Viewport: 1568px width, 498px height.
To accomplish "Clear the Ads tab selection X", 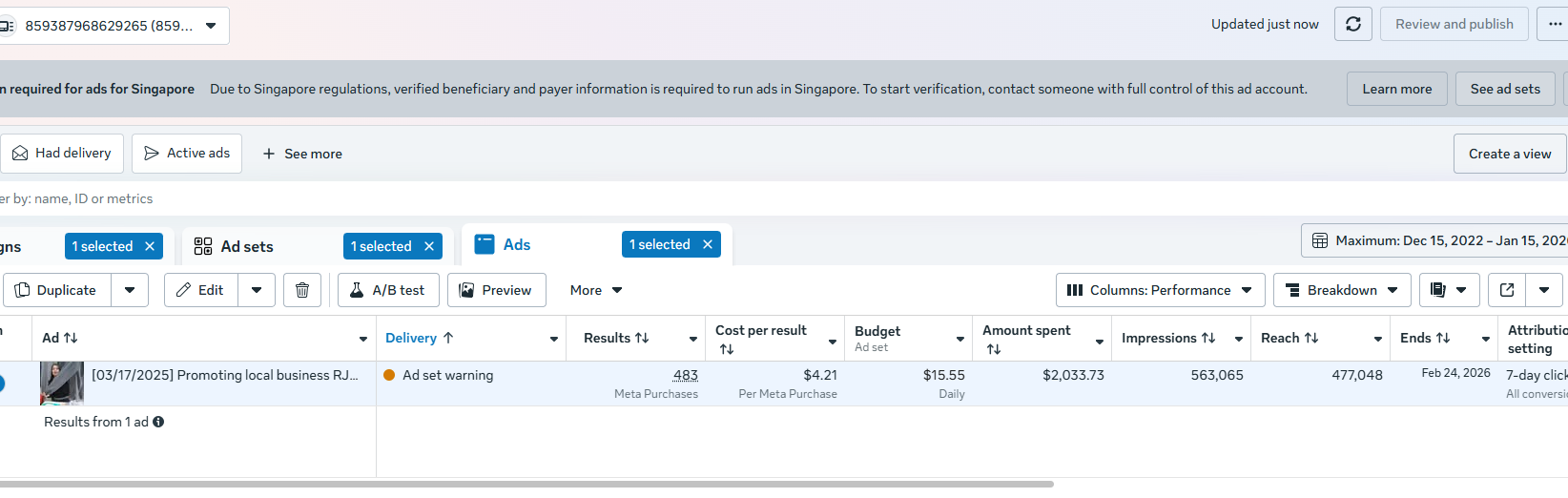I will coord(708,244).
